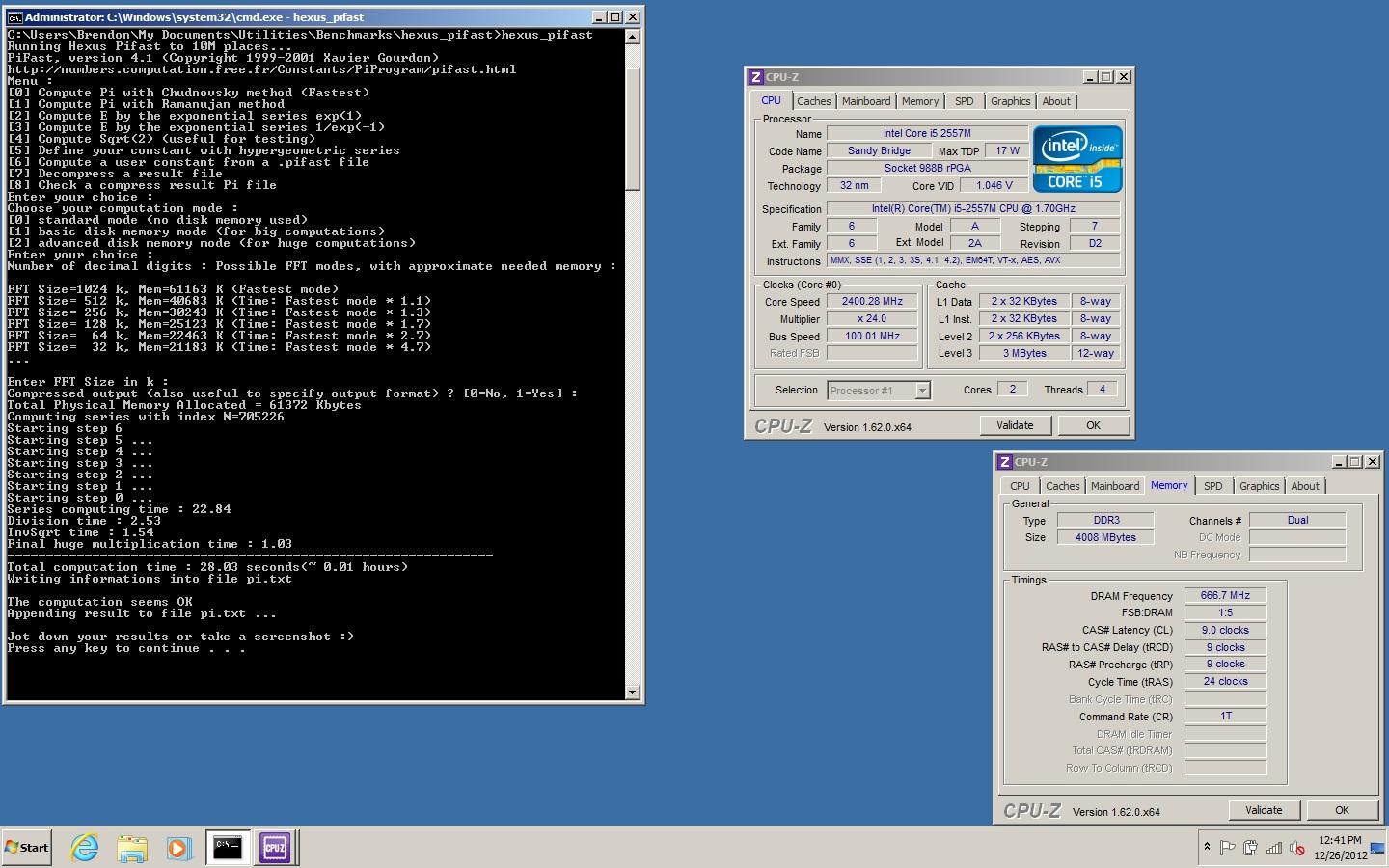
Task: Click the multiplier value x 24.0
Action: coord(872,318)
